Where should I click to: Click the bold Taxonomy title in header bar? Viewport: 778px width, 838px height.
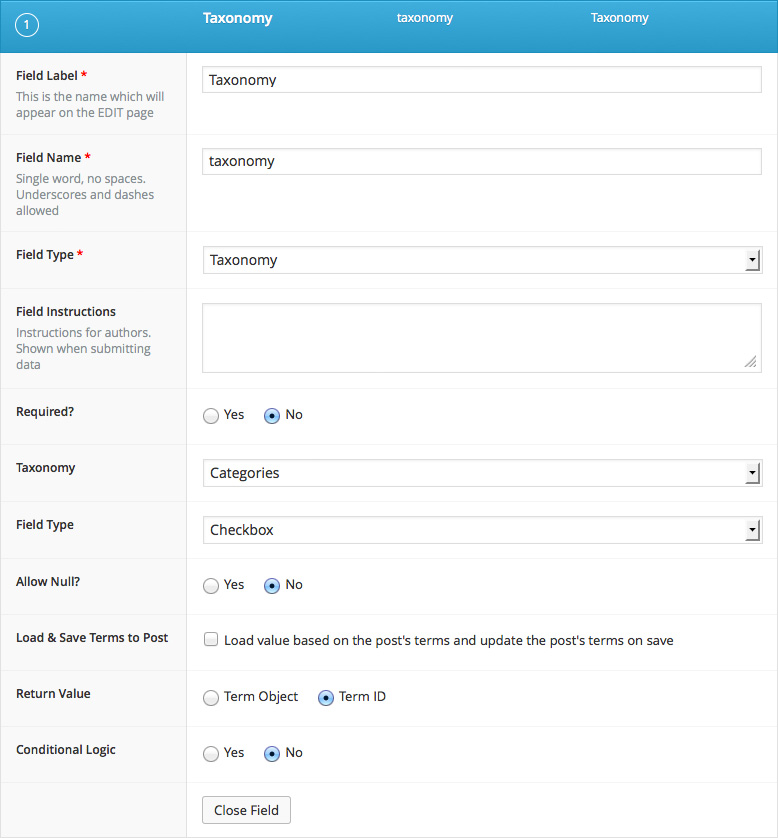[x=238, y=18]
